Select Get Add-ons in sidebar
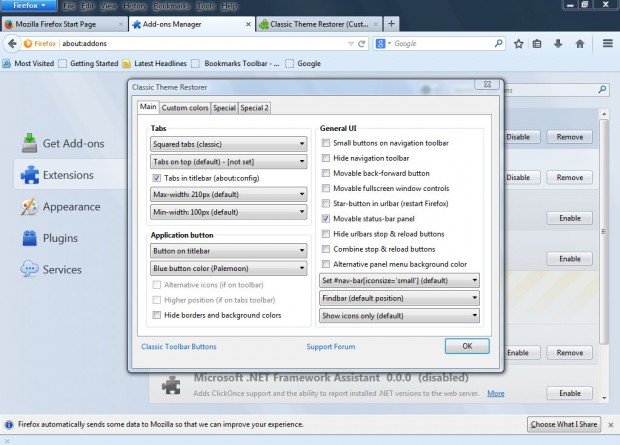This screenshot has height=445, width=620. tap(63, 143)
